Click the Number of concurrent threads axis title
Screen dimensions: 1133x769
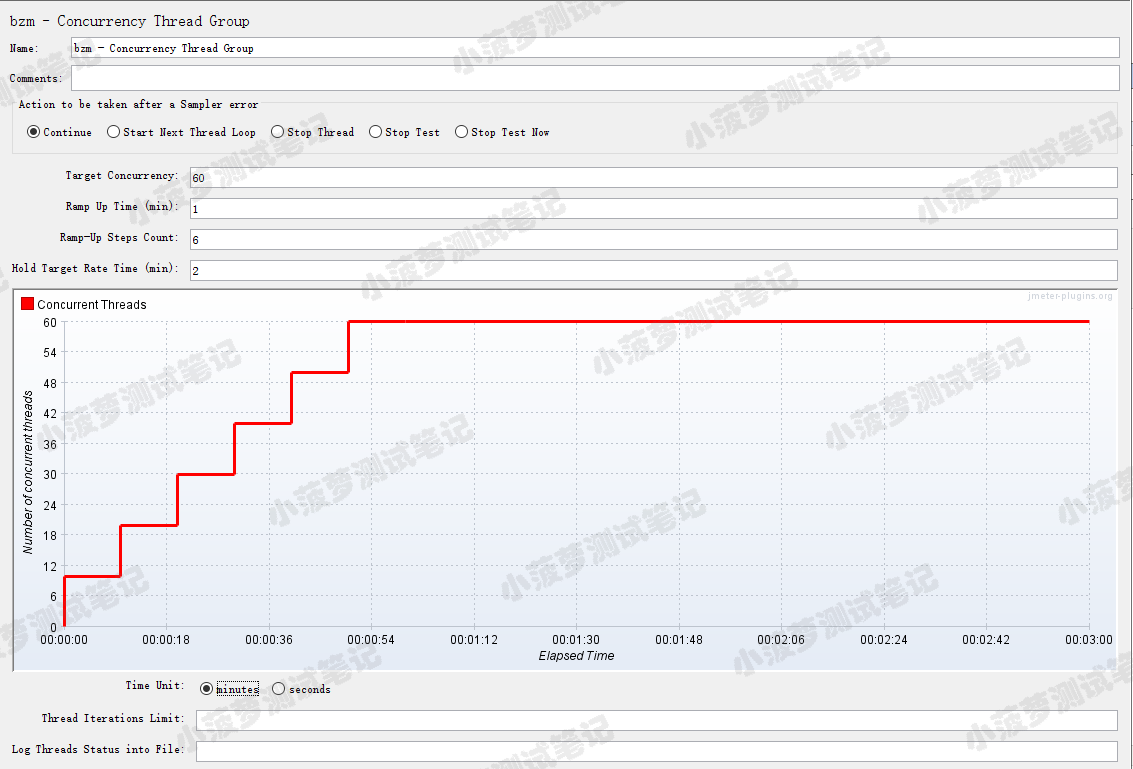[x=28, y=473]
